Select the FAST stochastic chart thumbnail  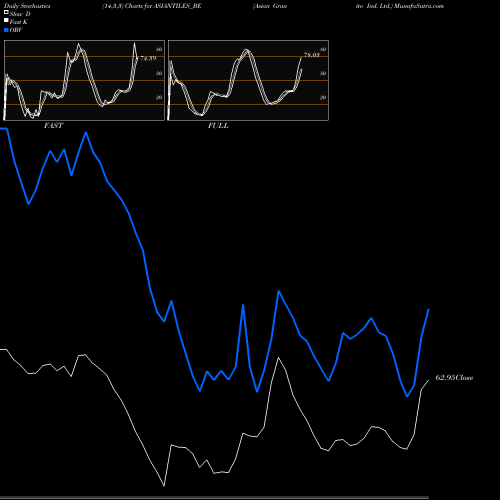coord(84,80)
